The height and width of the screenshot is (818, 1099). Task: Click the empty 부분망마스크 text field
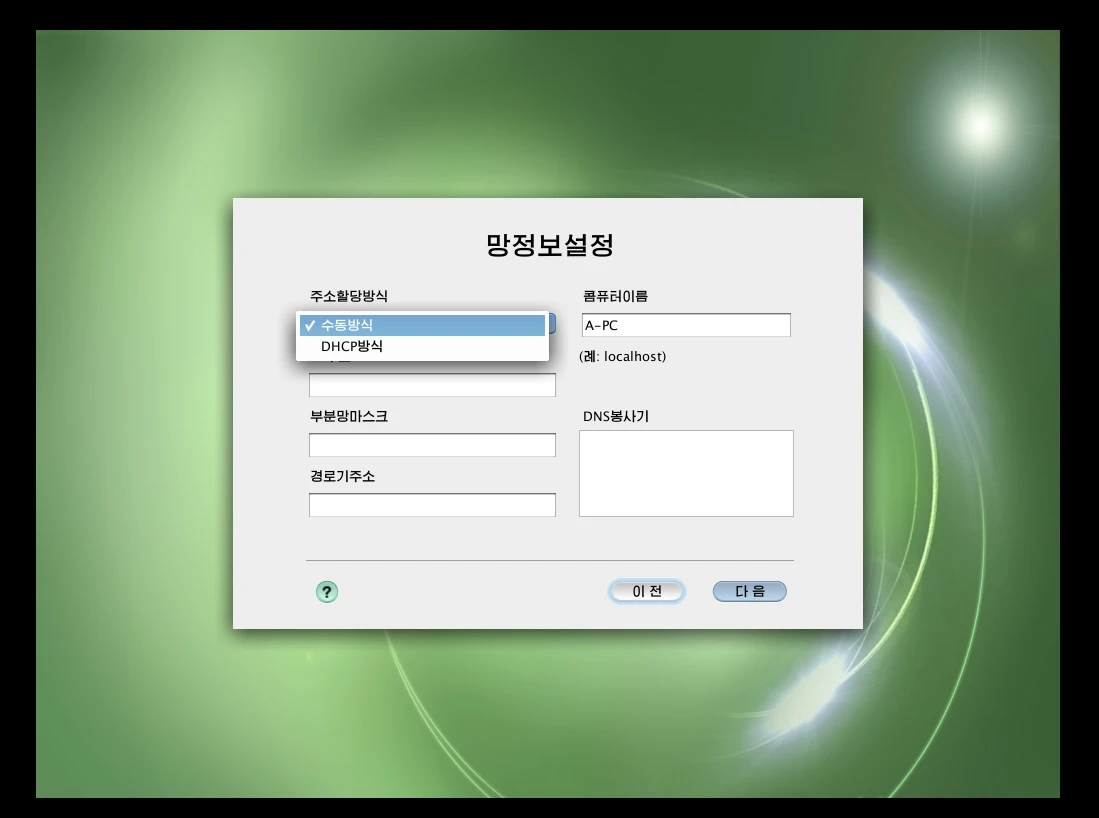tap(431, 444)
